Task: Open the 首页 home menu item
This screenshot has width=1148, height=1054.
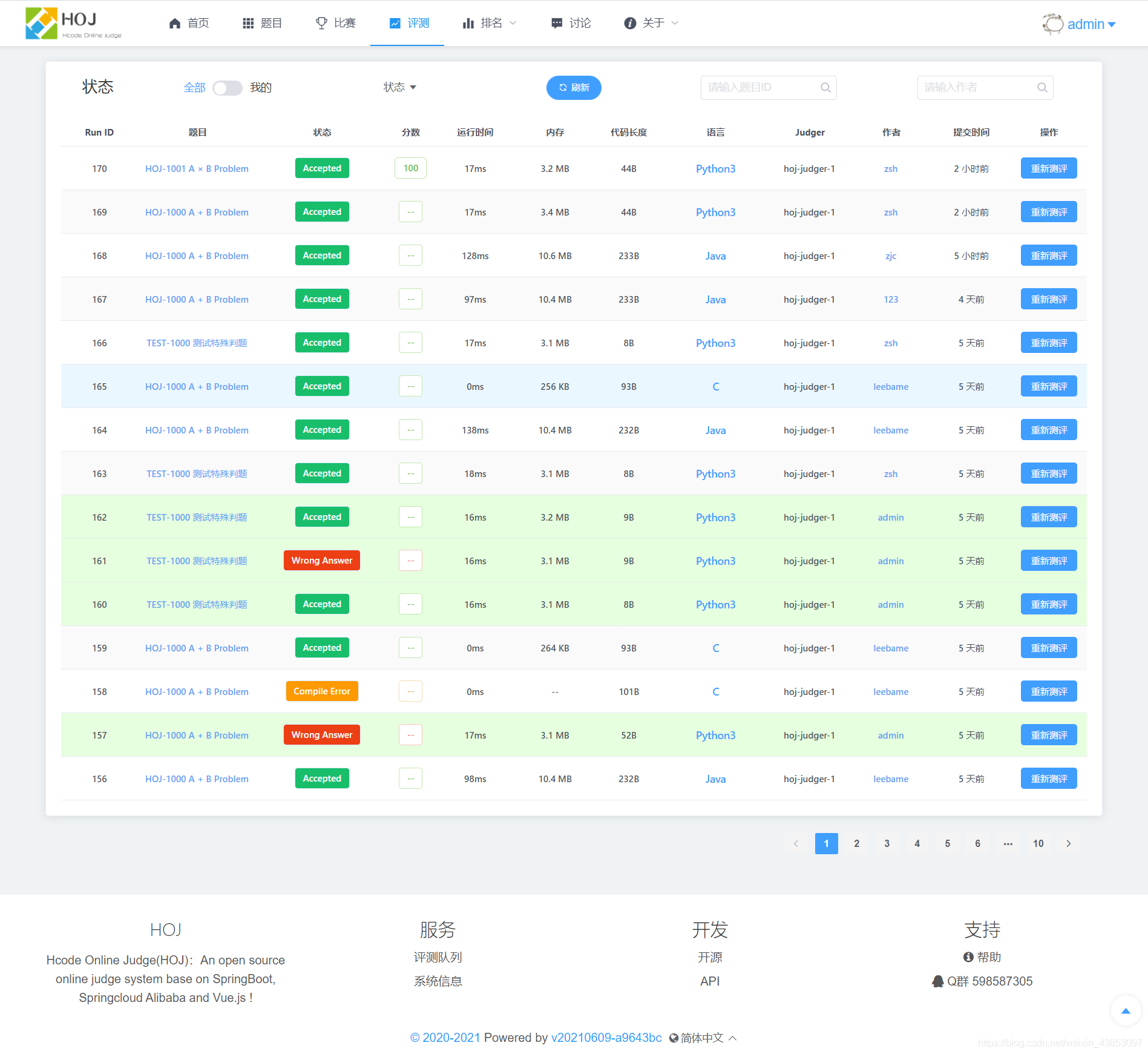Action: (189, 23)
